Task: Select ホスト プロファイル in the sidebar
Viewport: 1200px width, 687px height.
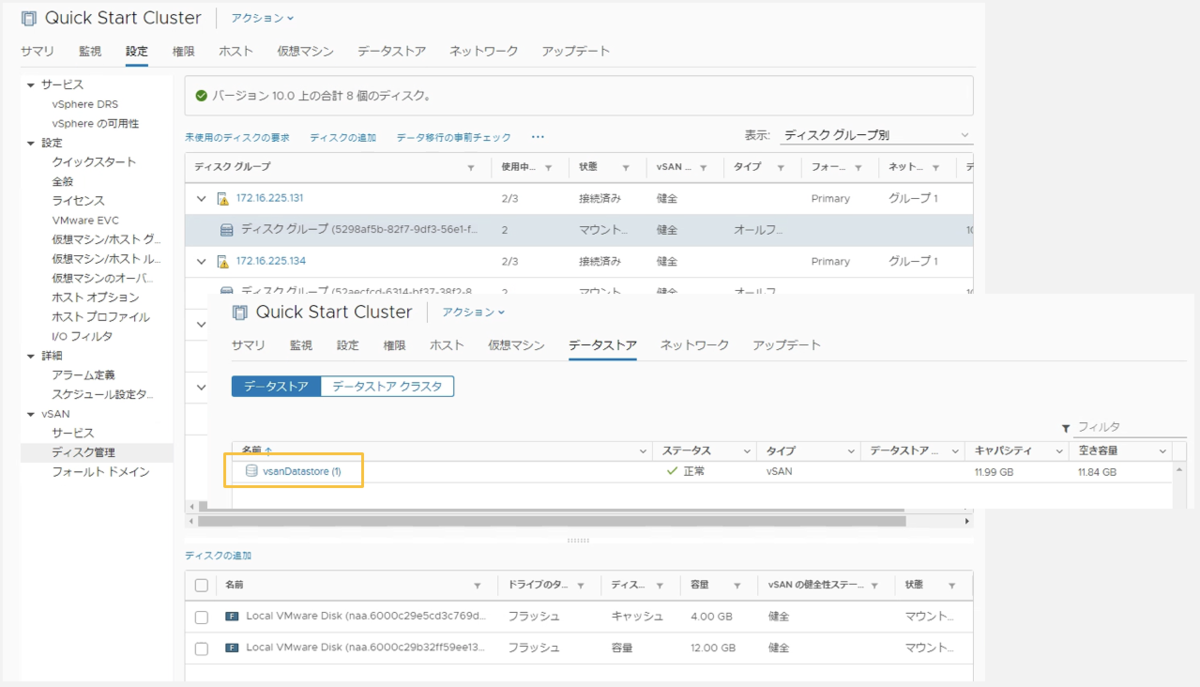Action: coord(100,317)
